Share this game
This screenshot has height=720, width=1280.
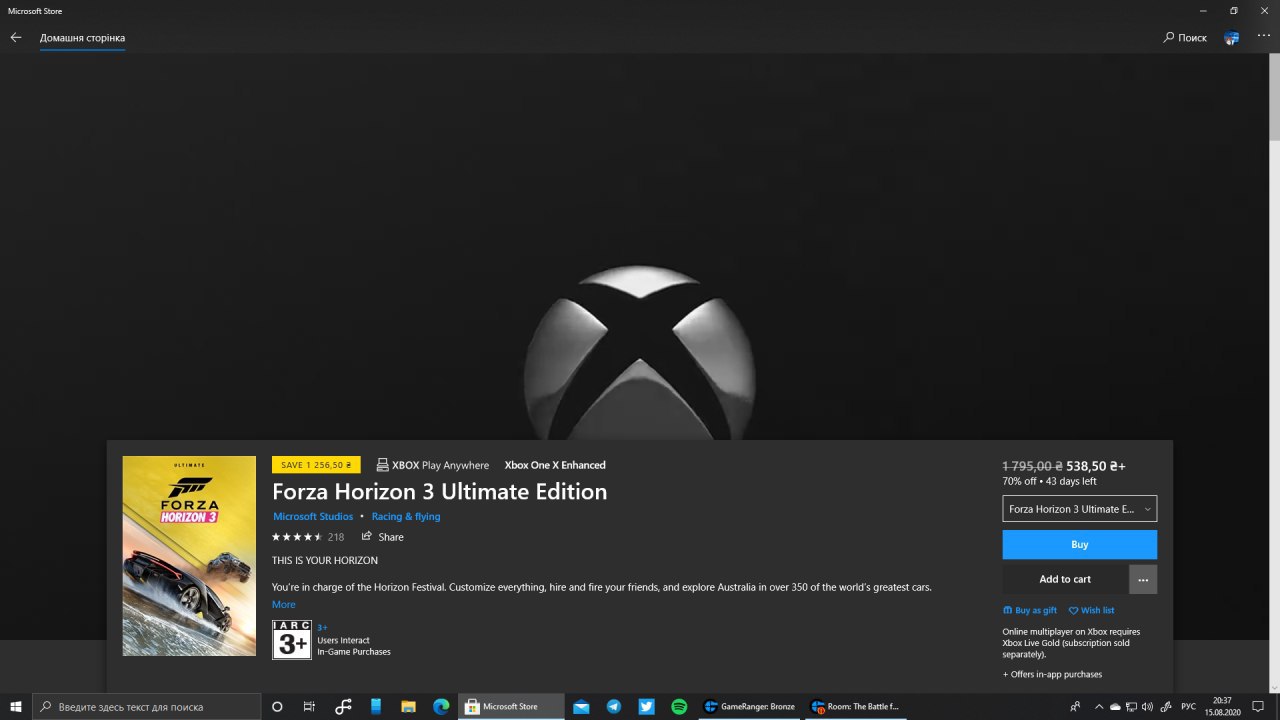[x=383, y=537]
